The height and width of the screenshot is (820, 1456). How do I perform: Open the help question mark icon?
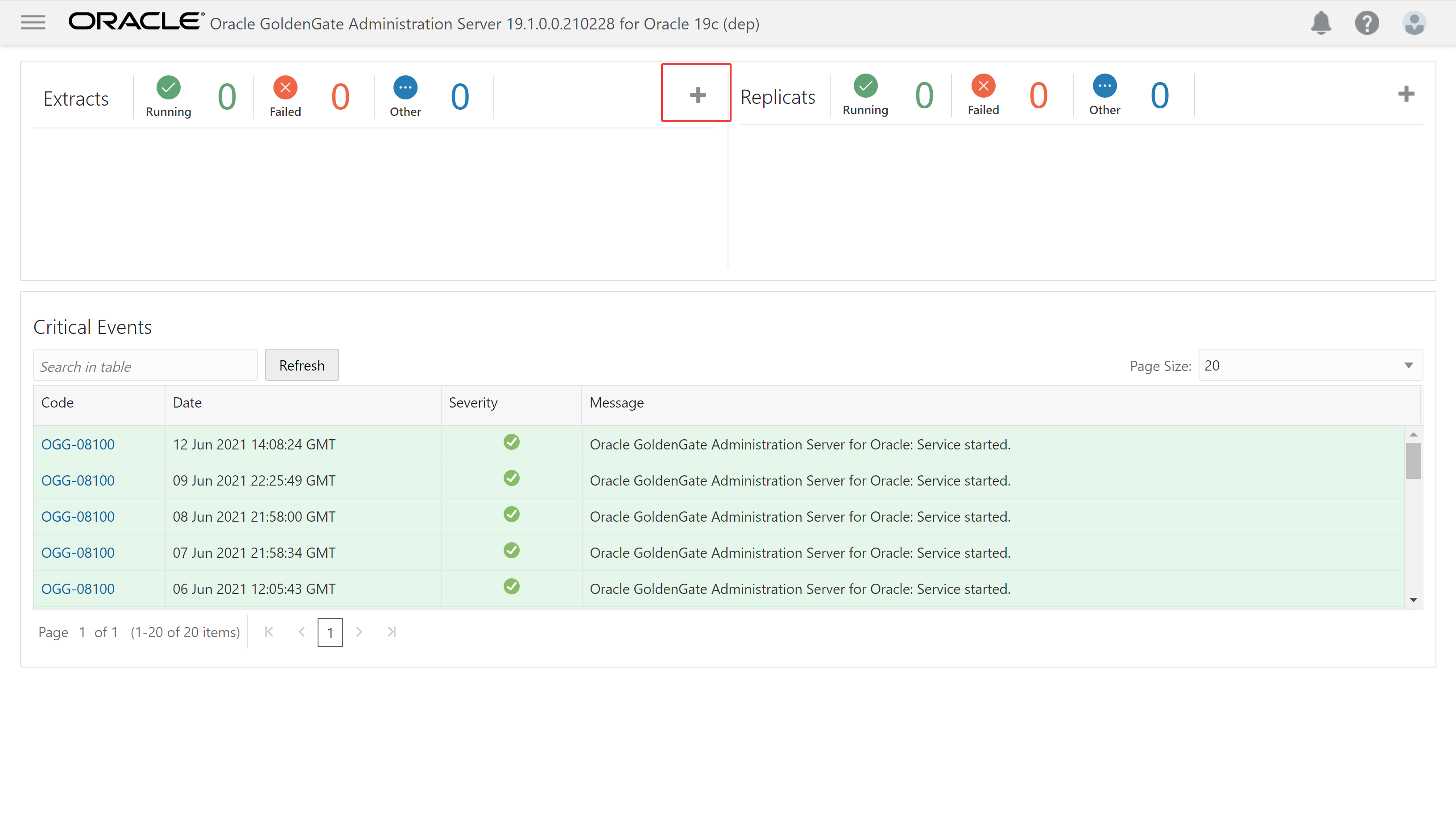pyautogui.click(x=1367, y=23)
